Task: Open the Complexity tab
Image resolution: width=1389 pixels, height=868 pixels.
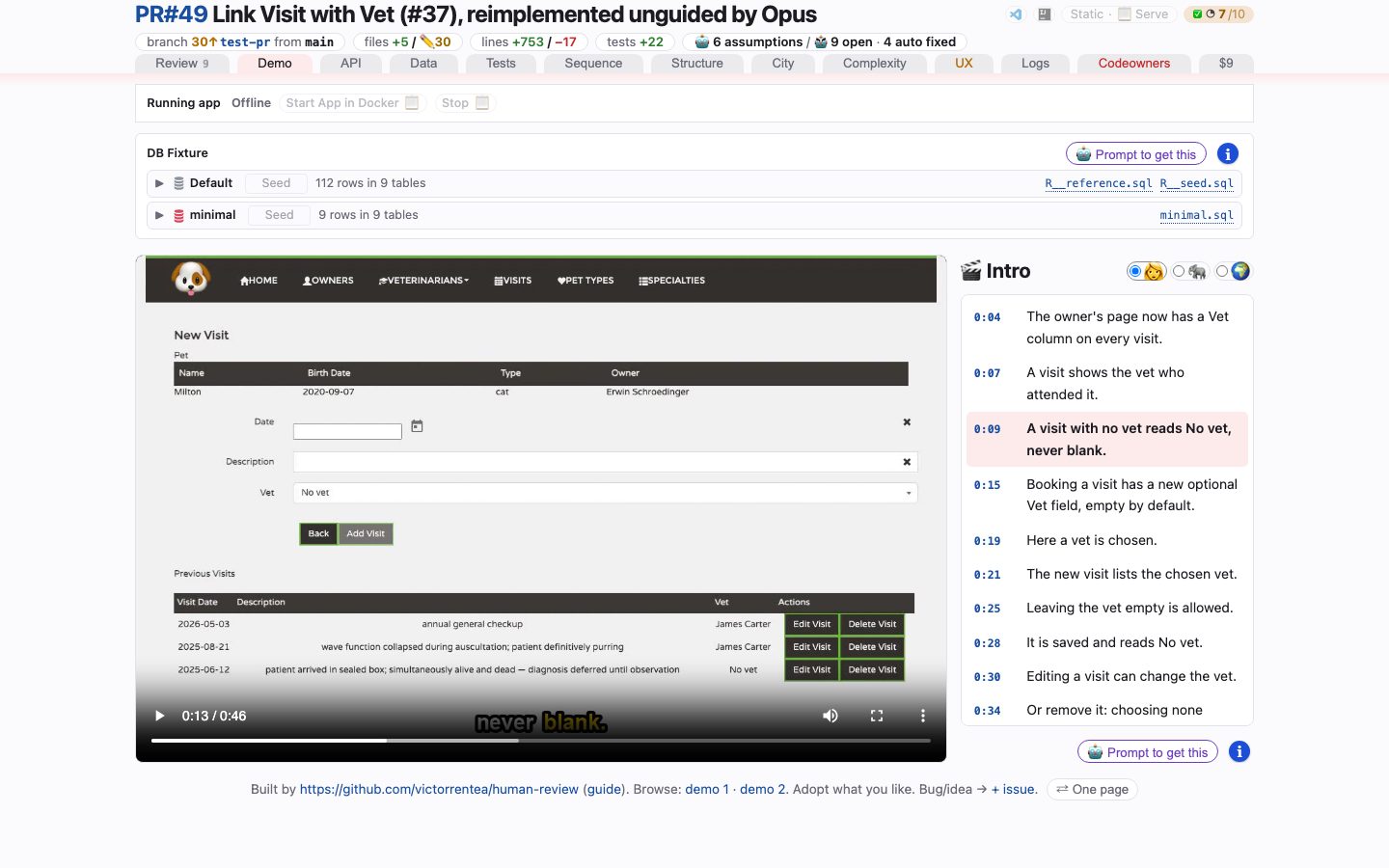Action: [875, 64]
